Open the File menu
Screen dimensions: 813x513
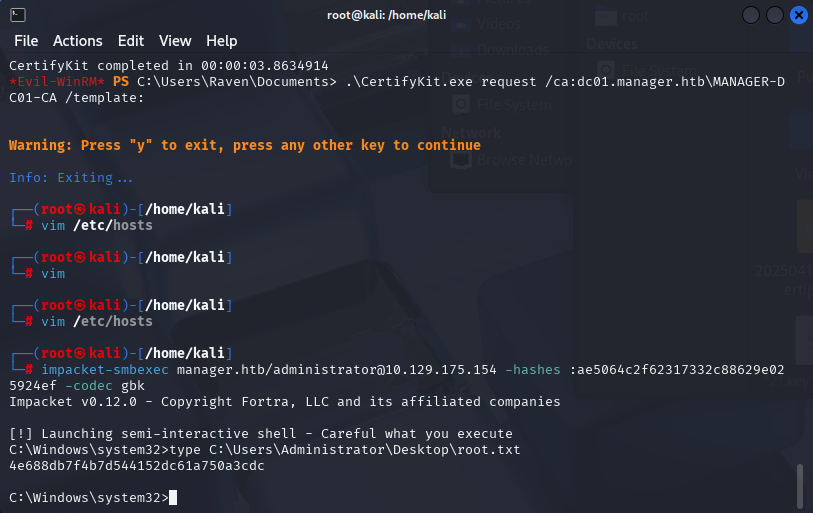(x=26, y=41)
